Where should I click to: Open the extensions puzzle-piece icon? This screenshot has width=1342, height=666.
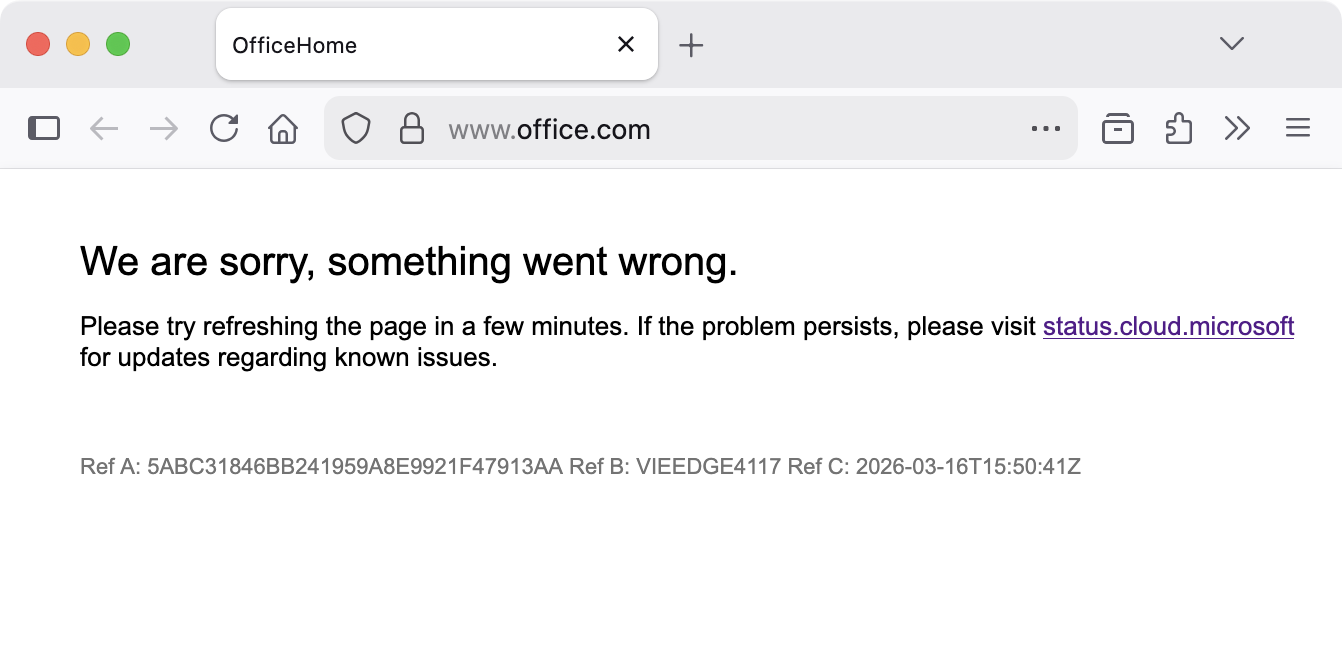tap(1178, 128)
